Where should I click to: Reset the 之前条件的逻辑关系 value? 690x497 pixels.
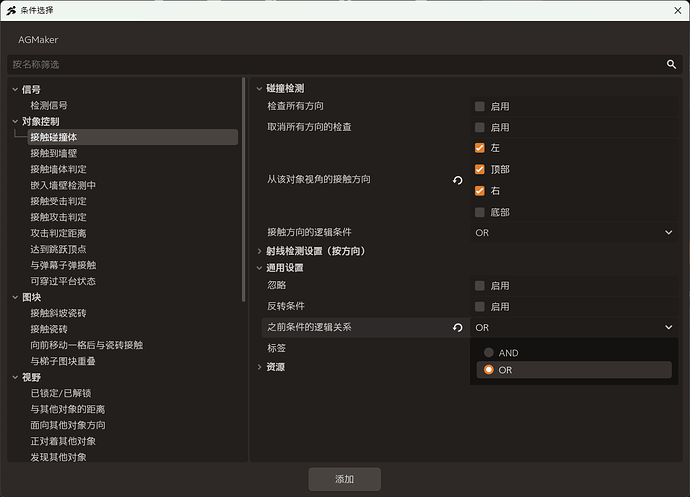coord(458,328)
